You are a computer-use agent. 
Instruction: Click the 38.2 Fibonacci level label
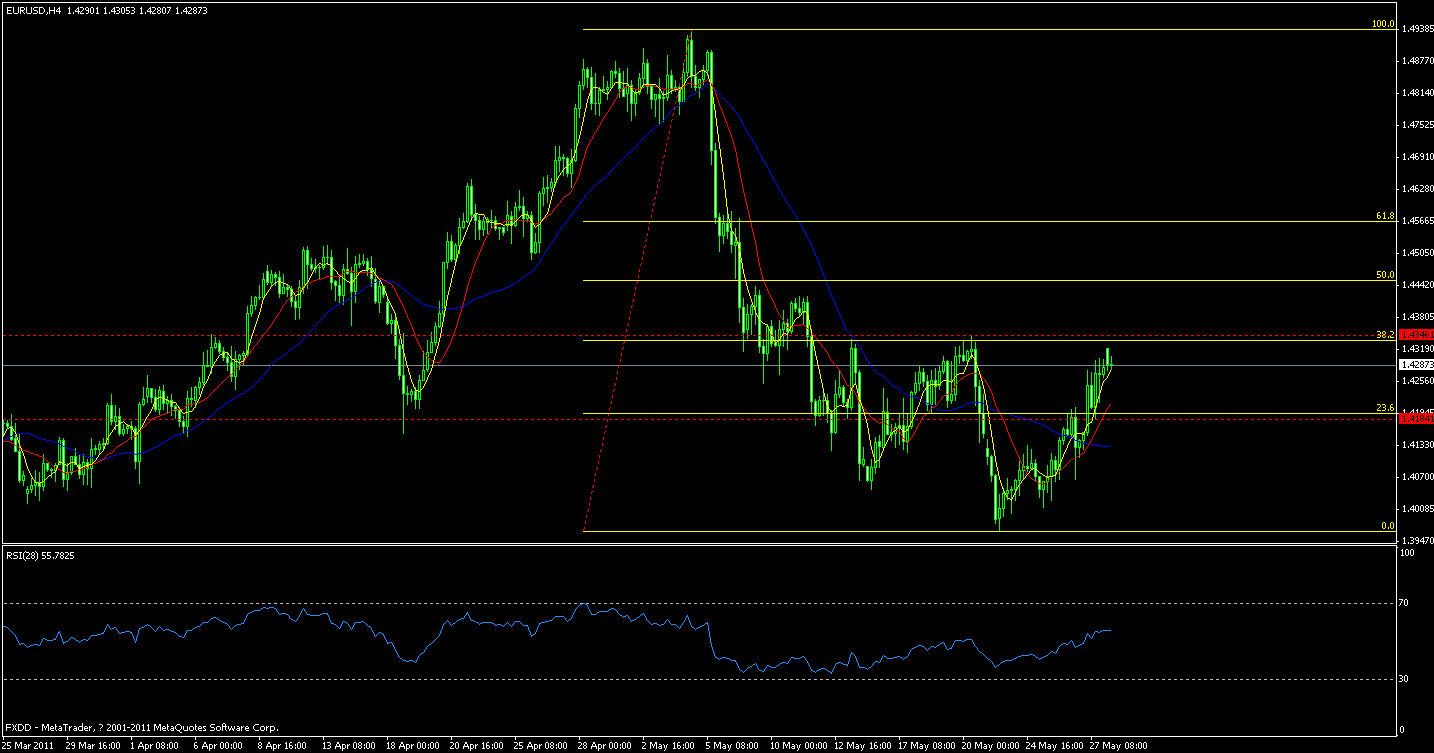pos(1388,335)
